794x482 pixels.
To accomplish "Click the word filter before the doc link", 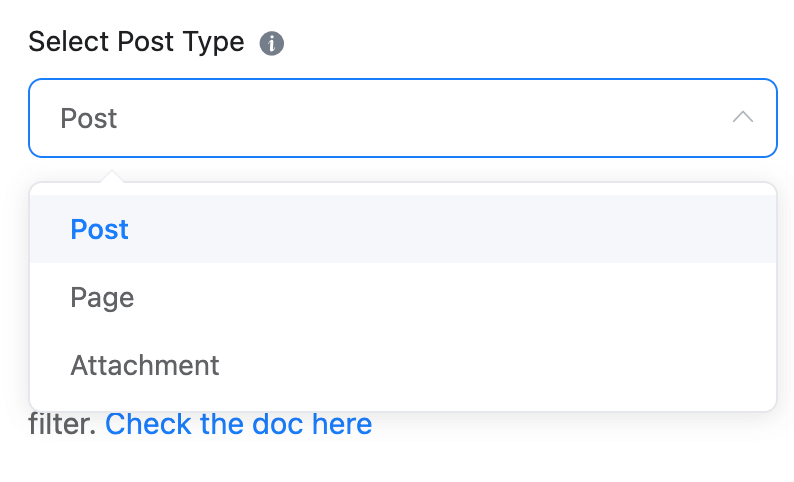I will [x=62, y=424].
